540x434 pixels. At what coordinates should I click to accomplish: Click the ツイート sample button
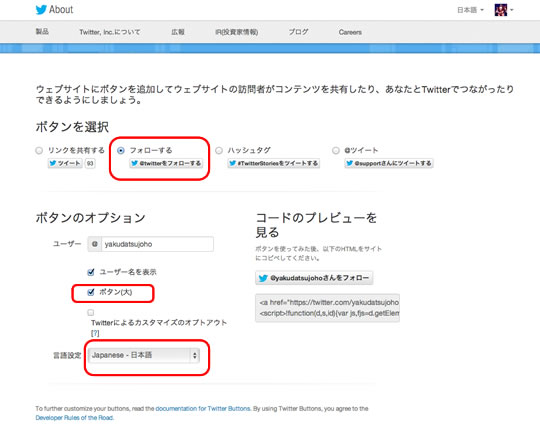click(x=65, y=163)
